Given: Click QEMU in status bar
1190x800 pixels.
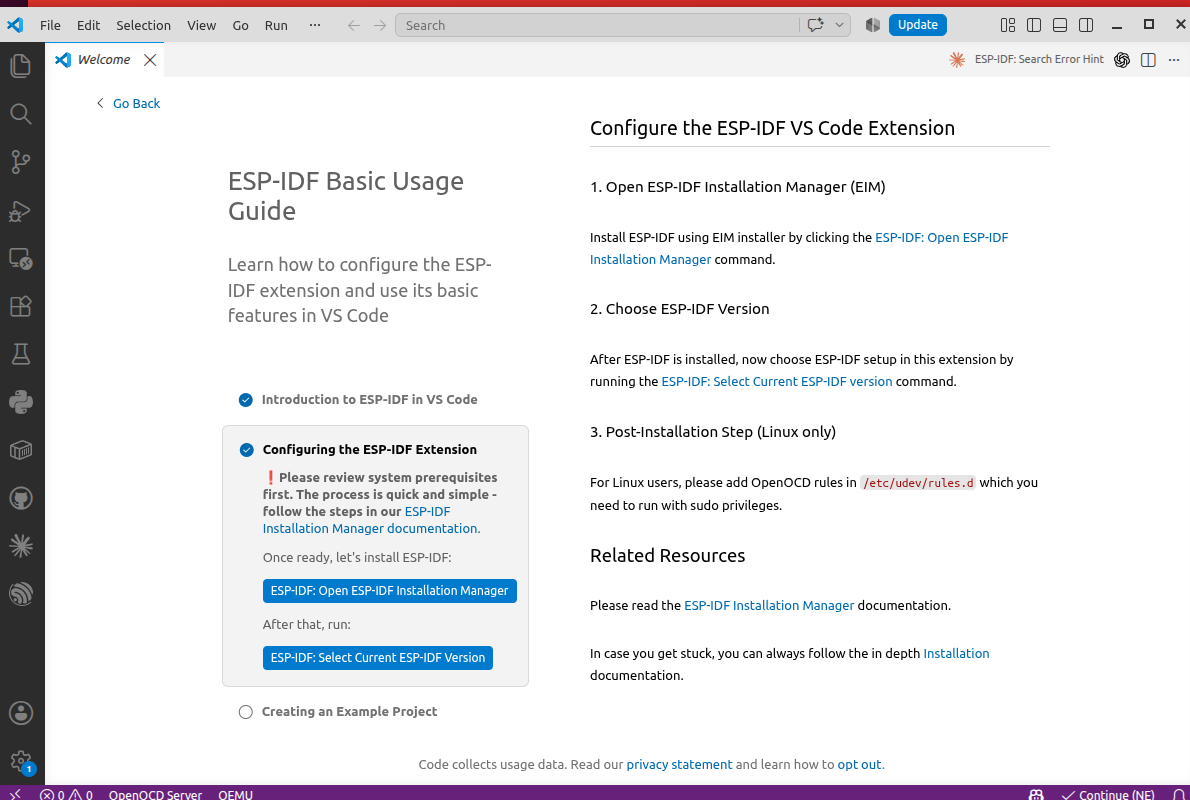Looking at the screenshot, I should (235, 794).
